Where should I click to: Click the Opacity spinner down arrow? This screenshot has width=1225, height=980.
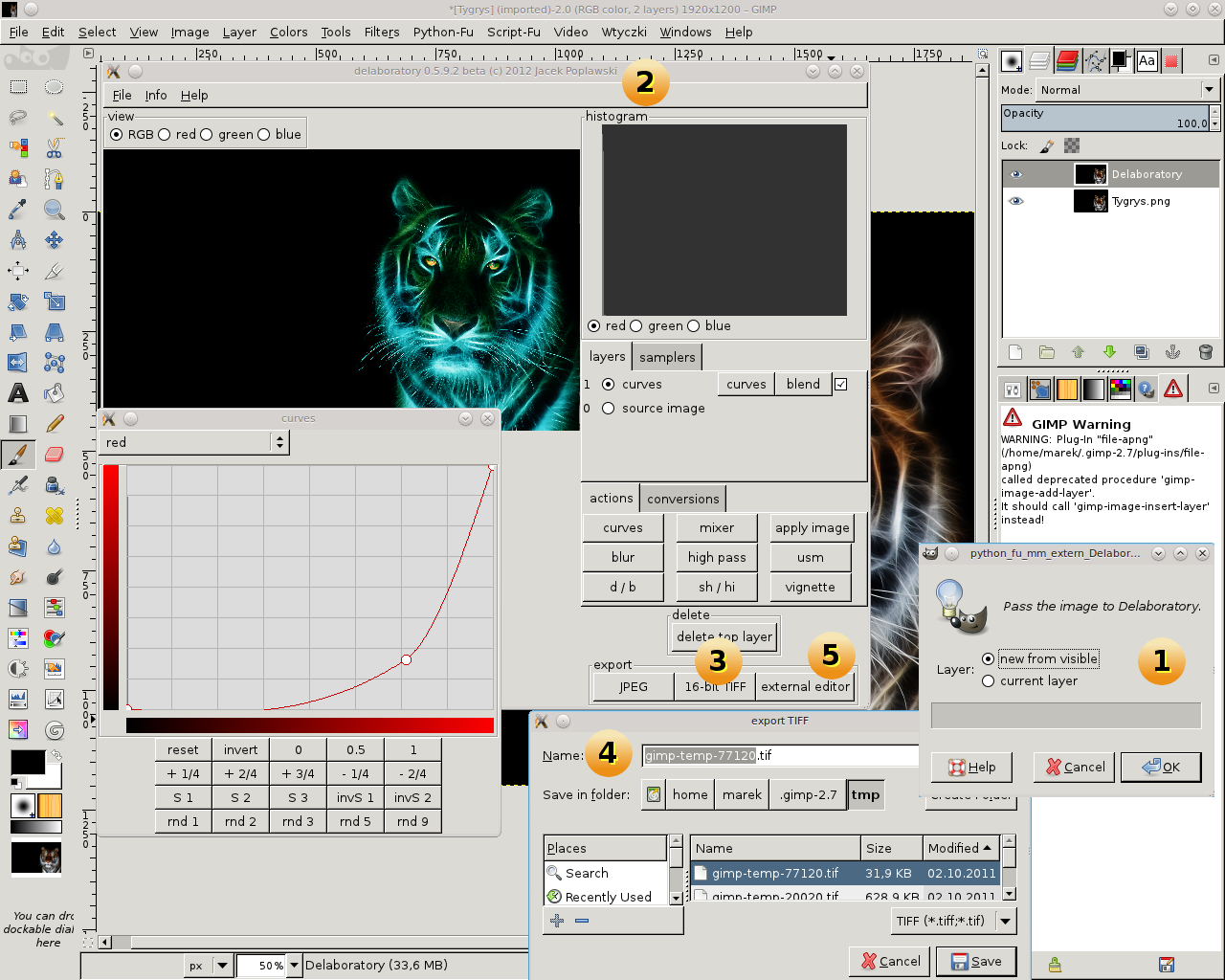1214,124
